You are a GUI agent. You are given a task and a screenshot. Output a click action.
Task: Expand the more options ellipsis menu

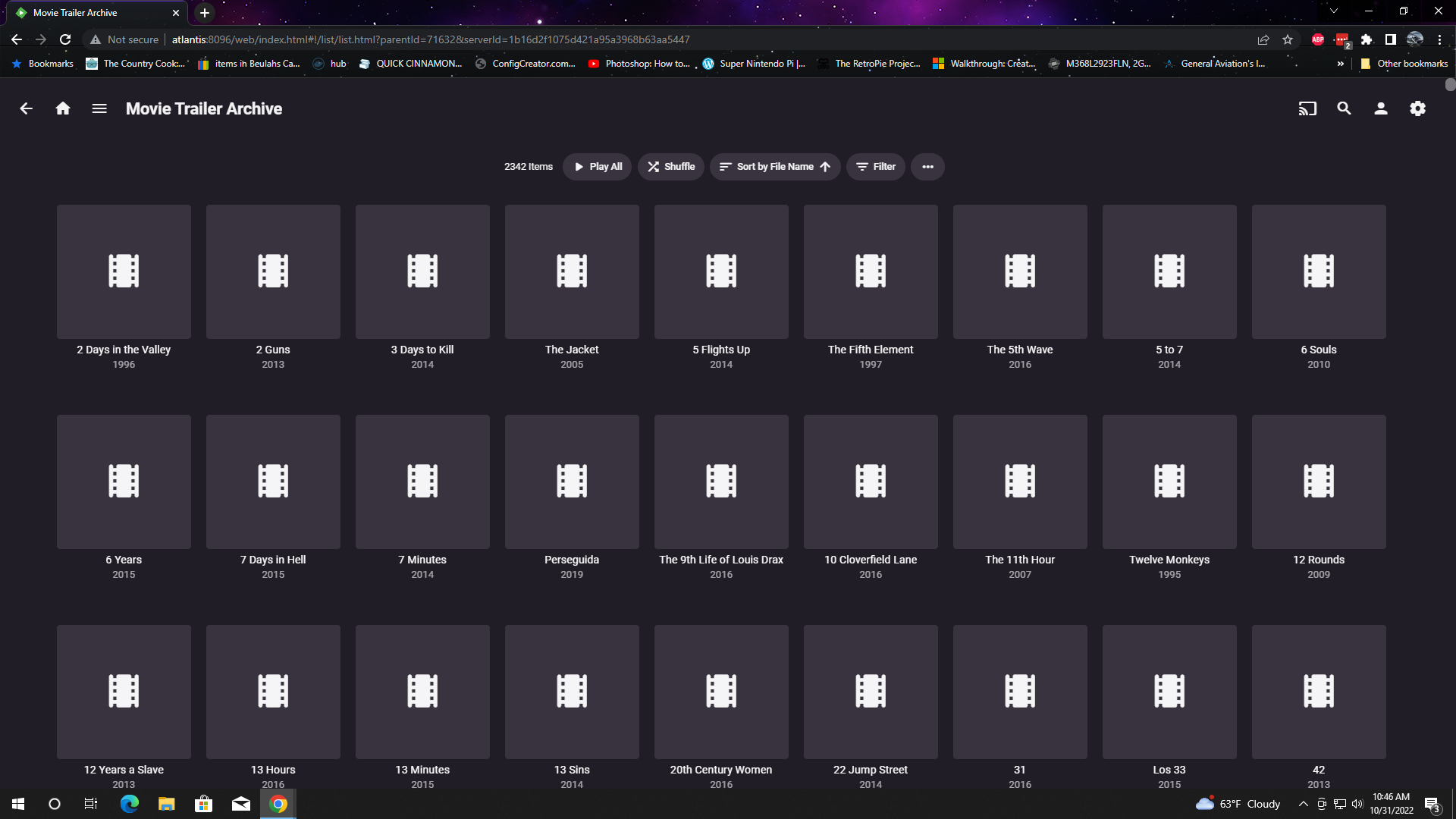[x=927, y=166]
